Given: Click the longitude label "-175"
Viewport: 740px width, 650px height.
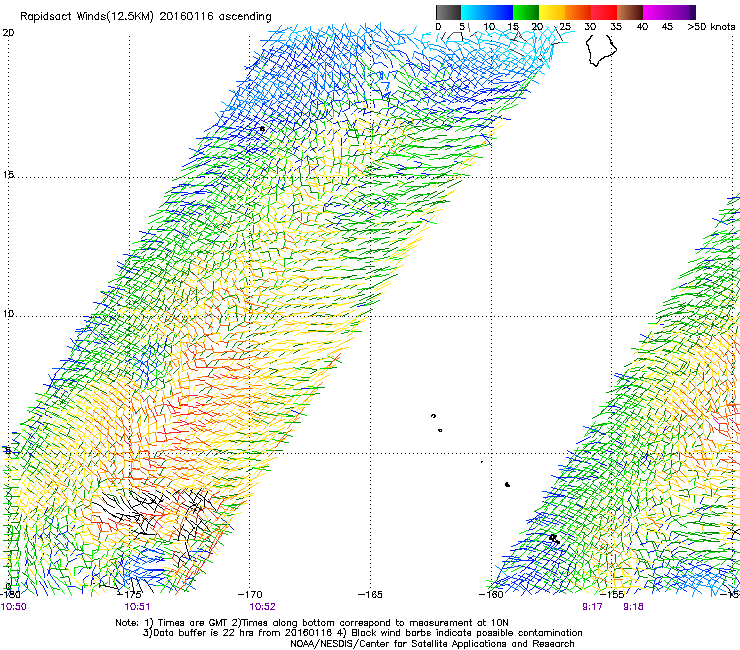Looking at the screenshot, I should point(129,594).
